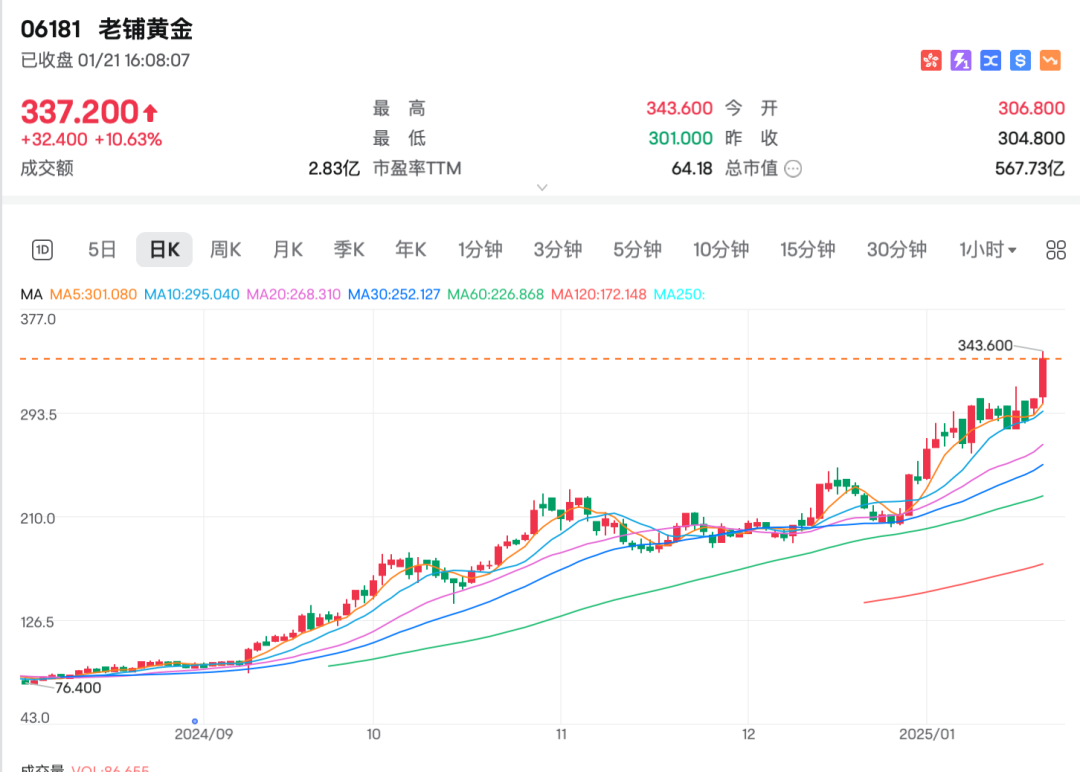Click the orange downward trend icon

point(1049,61)
